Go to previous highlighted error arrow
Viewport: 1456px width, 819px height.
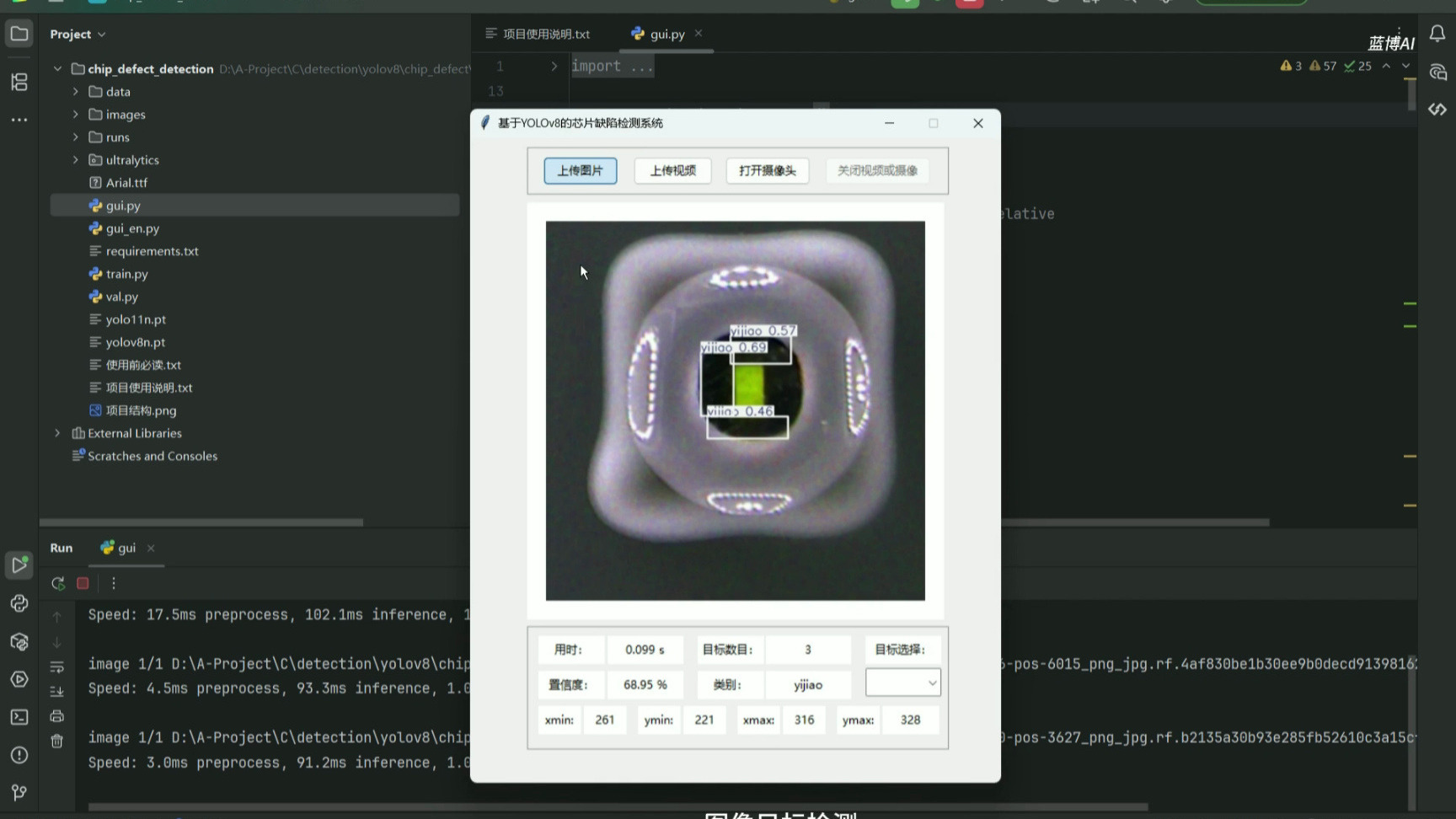(x=1386, y=66)
